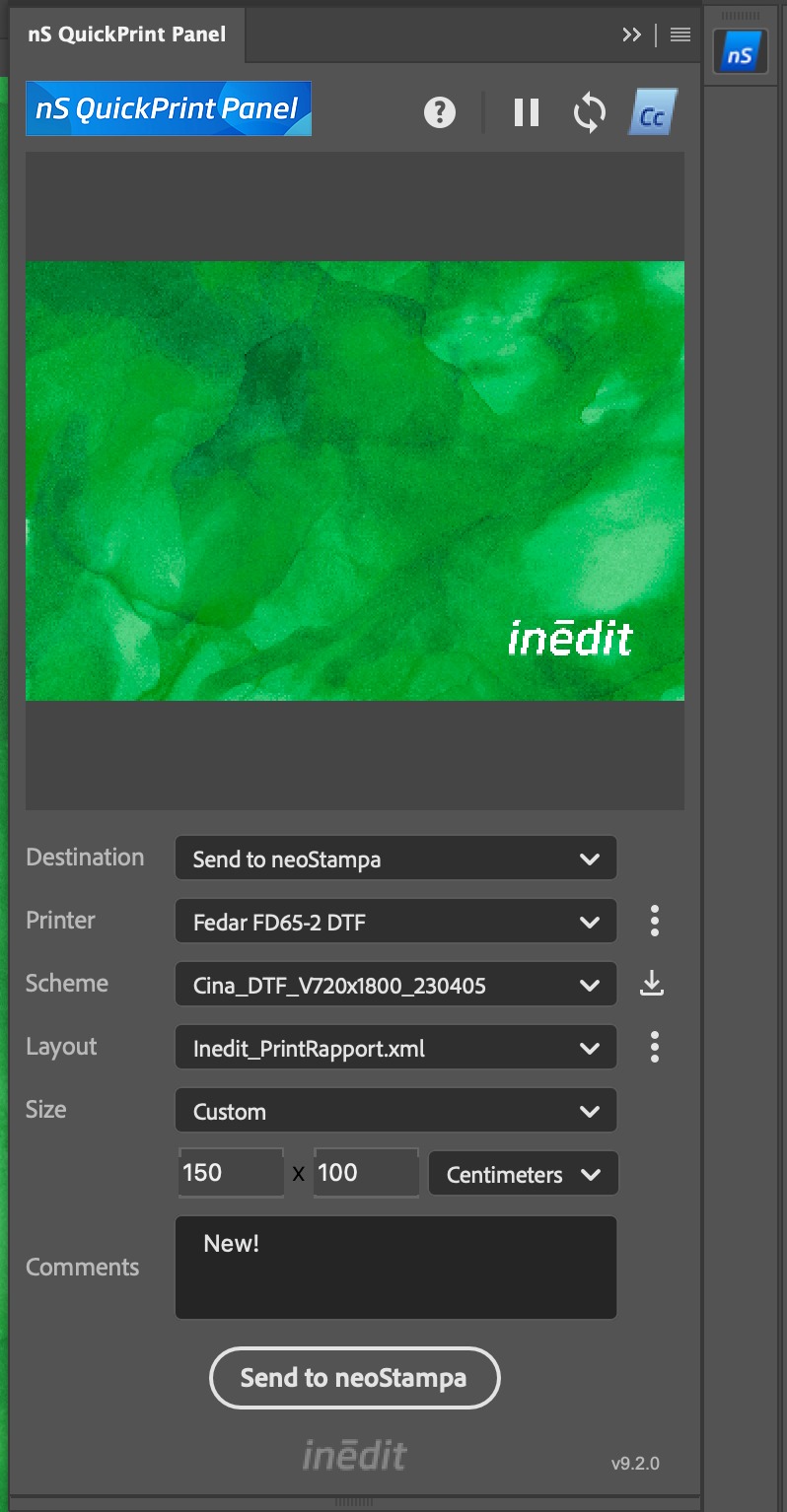Click the Comments text box
Image resolution: width=787 pixels, height=1512 pixels.
tap(395, 1268)
